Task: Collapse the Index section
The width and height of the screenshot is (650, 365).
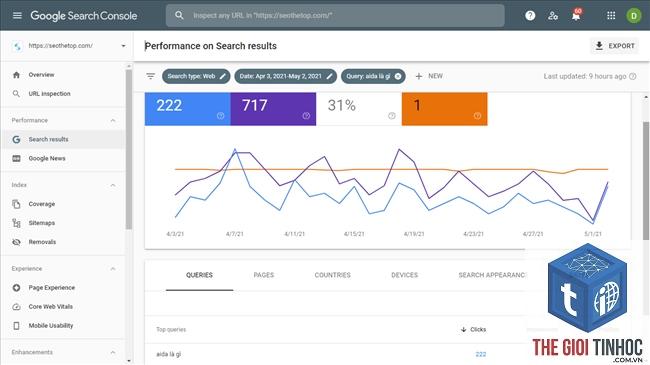Action: [113, 185]
